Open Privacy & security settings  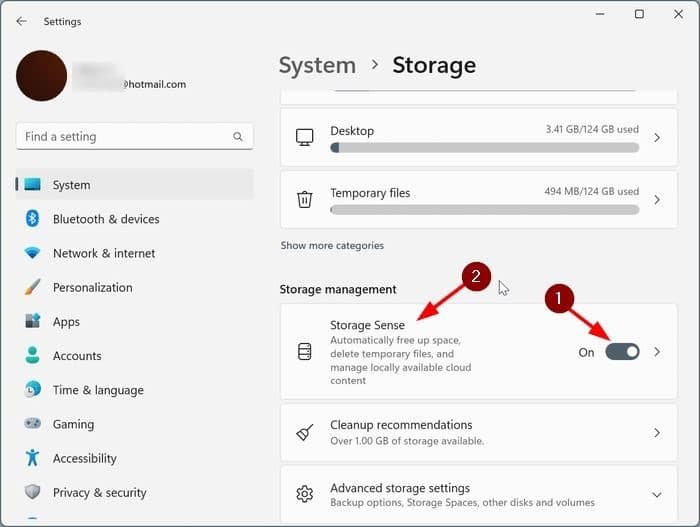[135, 492]
